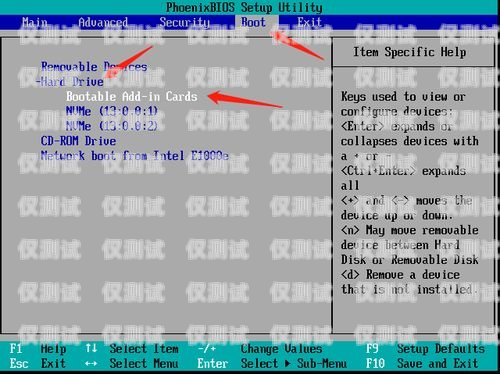The image size is (500, 374).
Task: Collapse the Hard Drive boot group
Action: point(70,82)
